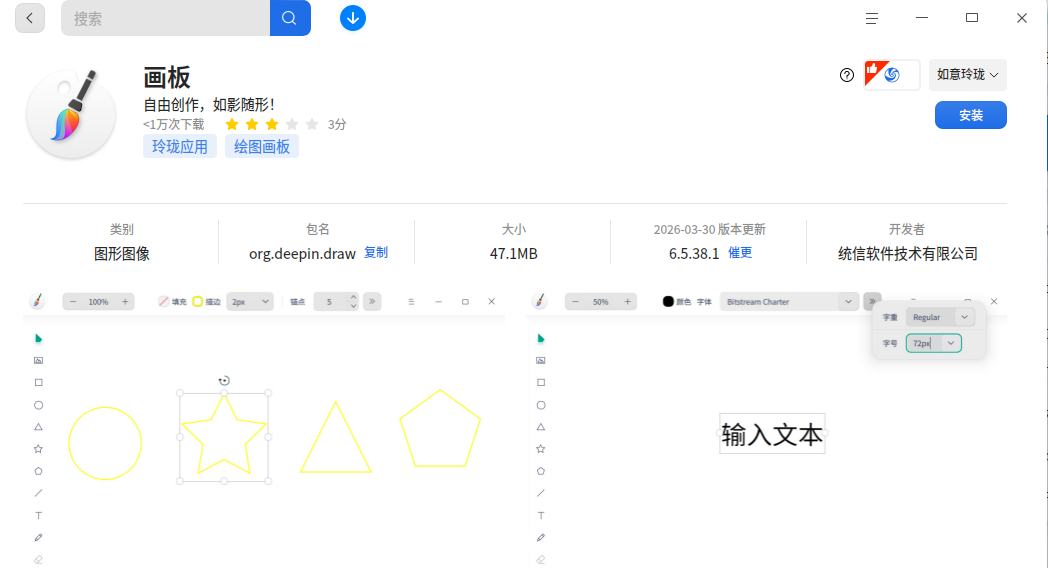1048x568 pixels.
Task: Click the 3分 rating score
Action: 337,124
